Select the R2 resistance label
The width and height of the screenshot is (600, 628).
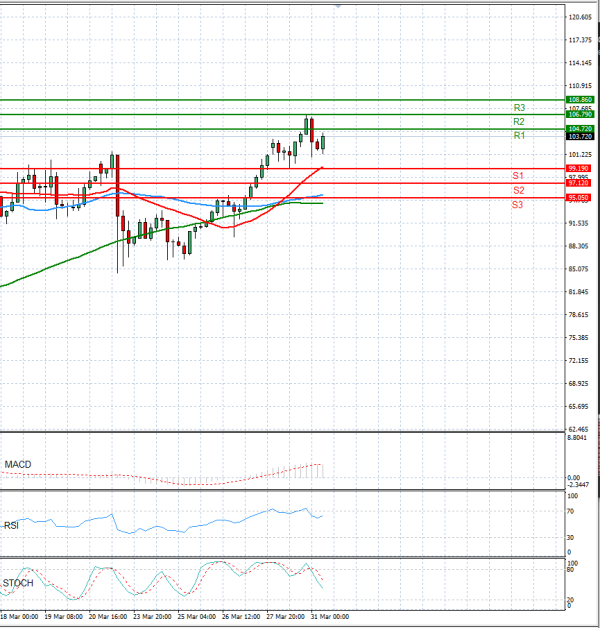click(519, 121)
